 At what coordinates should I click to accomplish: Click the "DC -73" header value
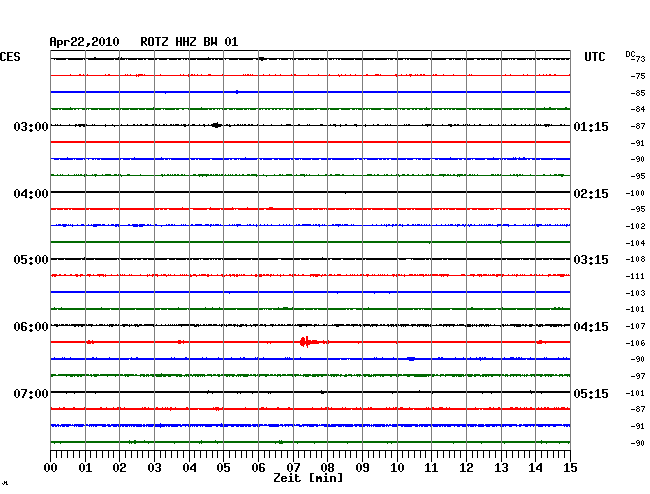(635, 57)
